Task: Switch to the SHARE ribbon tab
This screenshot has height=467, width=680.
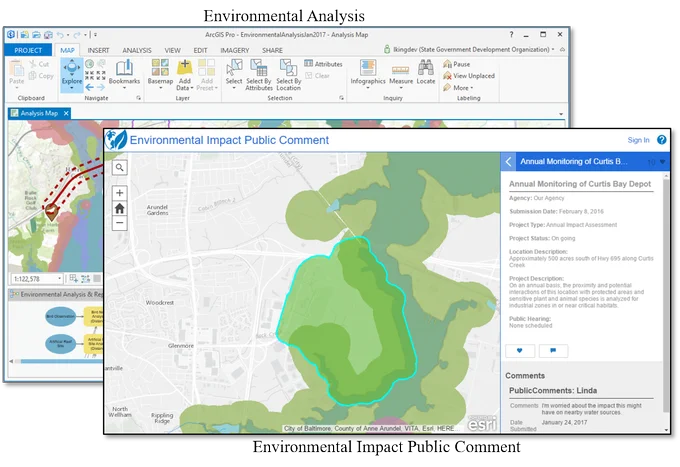Action: (x=272, y=50)
